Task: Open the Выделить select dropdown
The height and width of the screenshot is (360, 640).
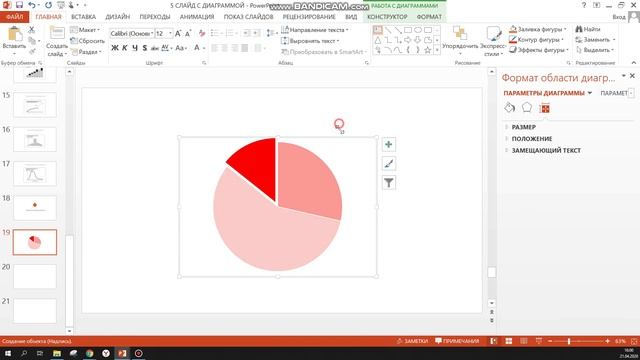Action: (594, 50)
